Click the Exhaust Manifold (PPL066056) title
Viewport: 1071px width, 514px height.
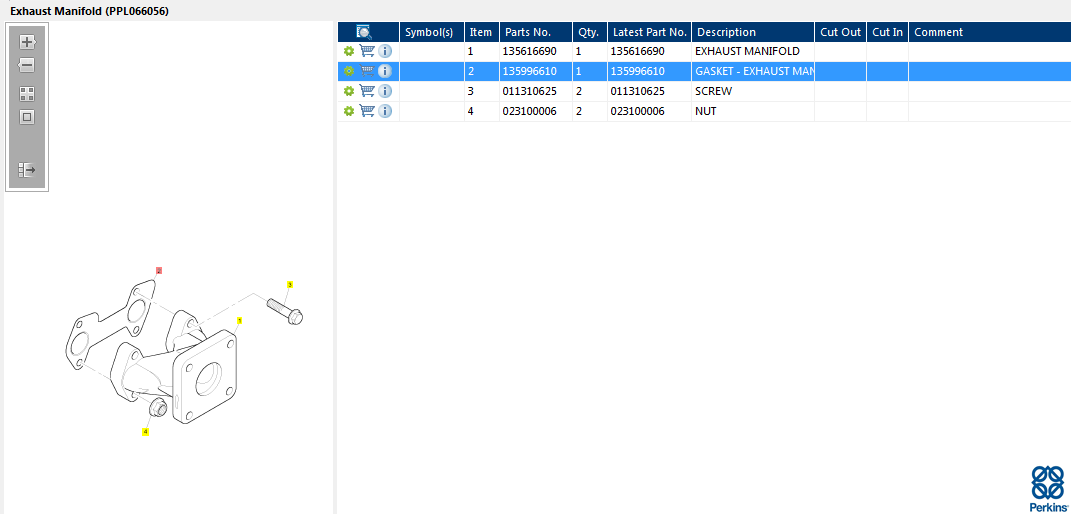point(89,11)
